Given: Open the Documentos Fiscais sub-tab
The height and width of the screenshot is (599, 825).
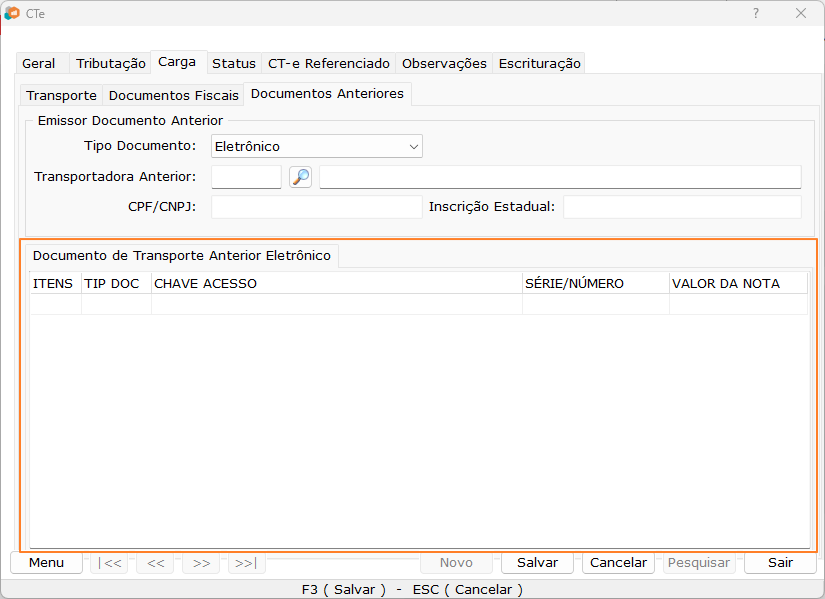Looking at the screenshot, I should coord(174,95).
